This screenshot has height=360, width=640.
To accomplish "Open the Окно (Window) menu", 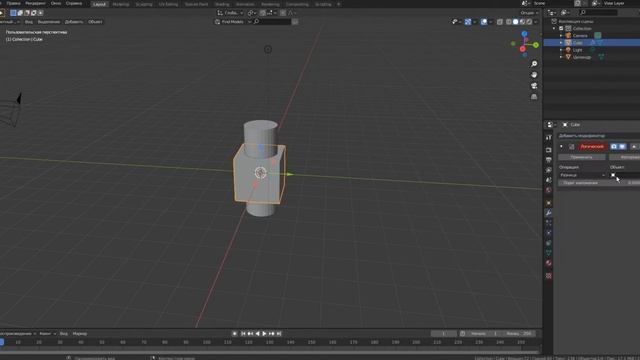I will click(x=56, y=3).
